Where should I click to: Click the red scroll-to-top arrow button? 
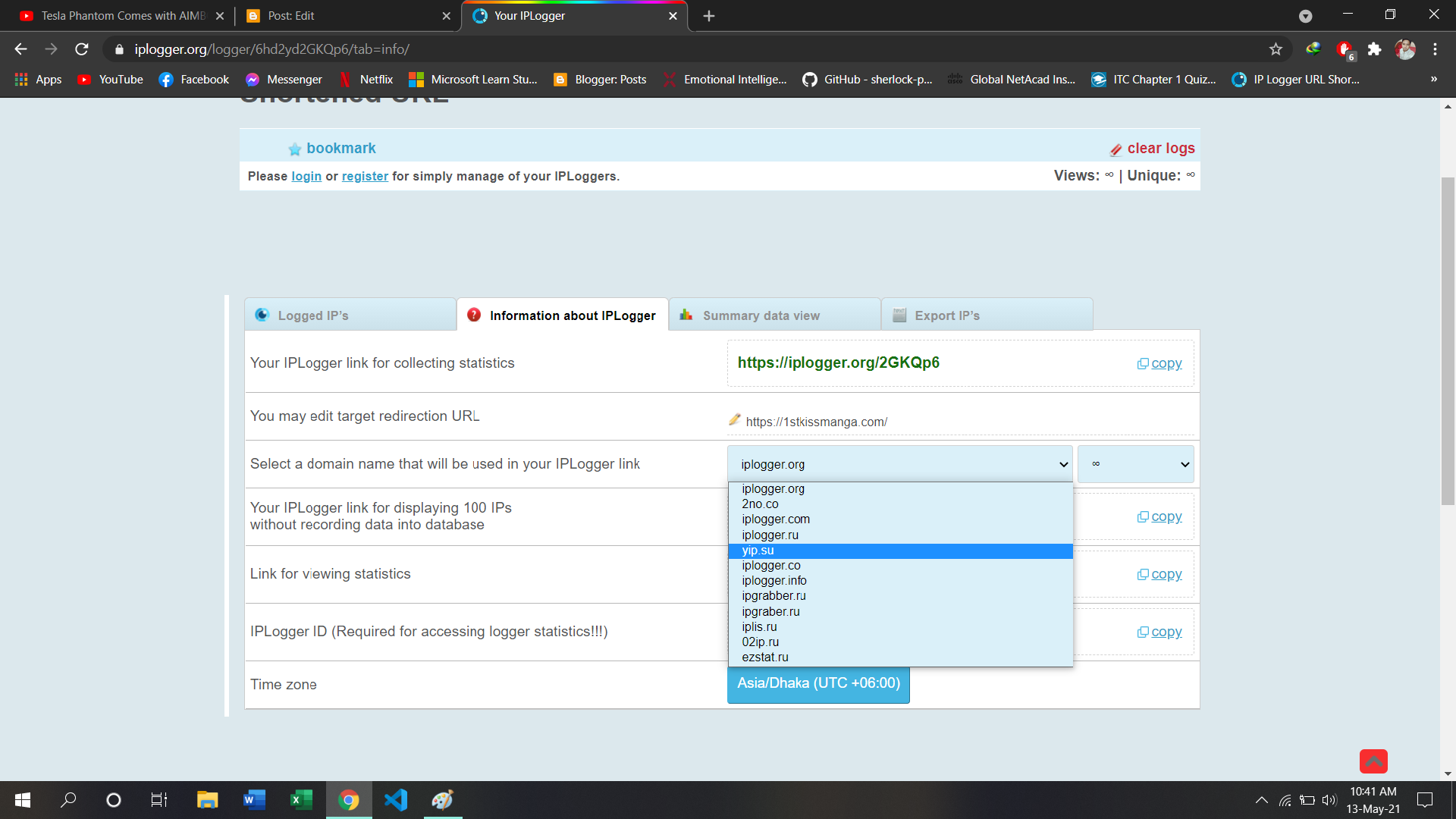click(x=1373, y=761)
